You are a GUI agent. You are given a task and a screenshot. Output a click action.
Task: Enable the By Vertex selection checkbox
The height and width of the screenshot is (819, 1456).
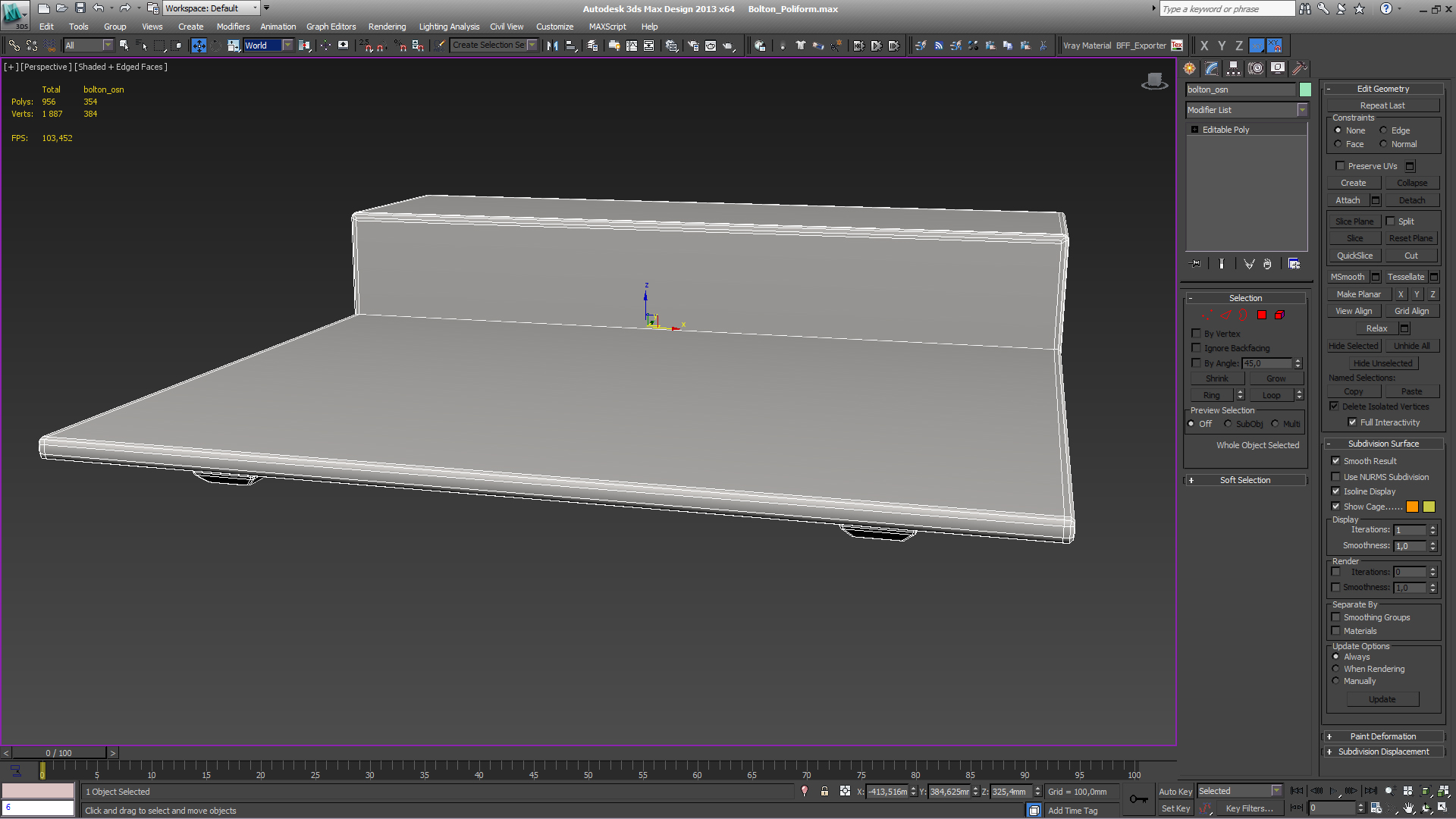coord(1196,333)
